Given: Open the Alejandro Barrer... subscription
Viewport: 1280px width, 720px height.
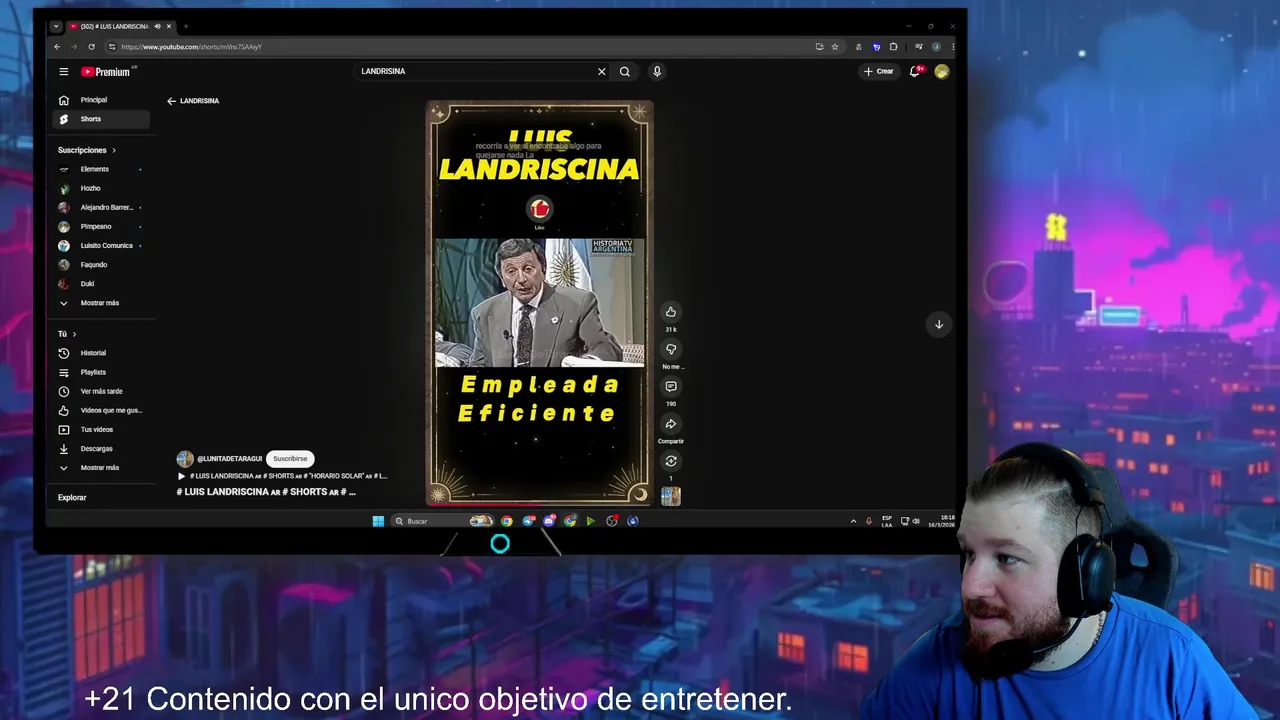Looking at the screenshot, I should click(101, 207).
